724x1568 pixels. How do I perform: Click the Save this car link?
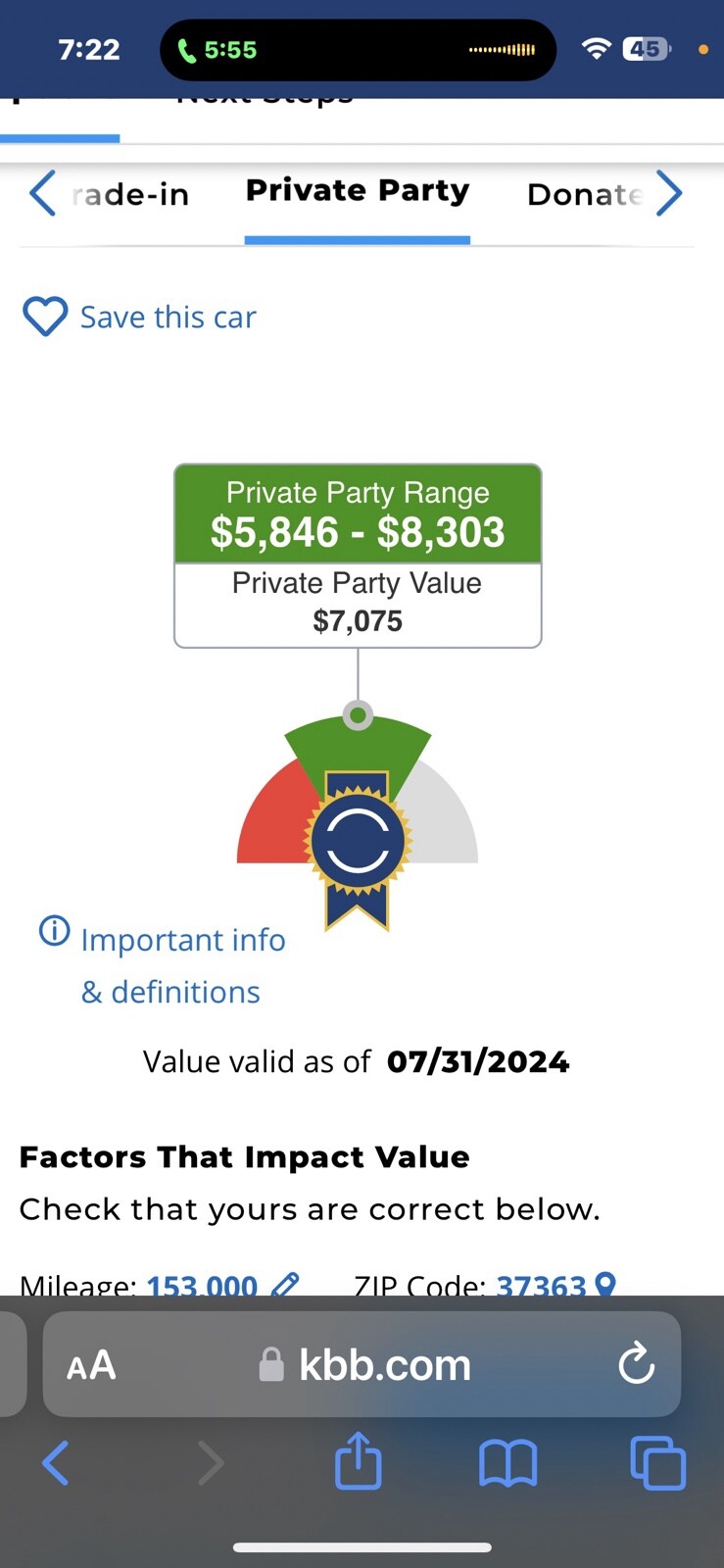[x=168, y=318]
